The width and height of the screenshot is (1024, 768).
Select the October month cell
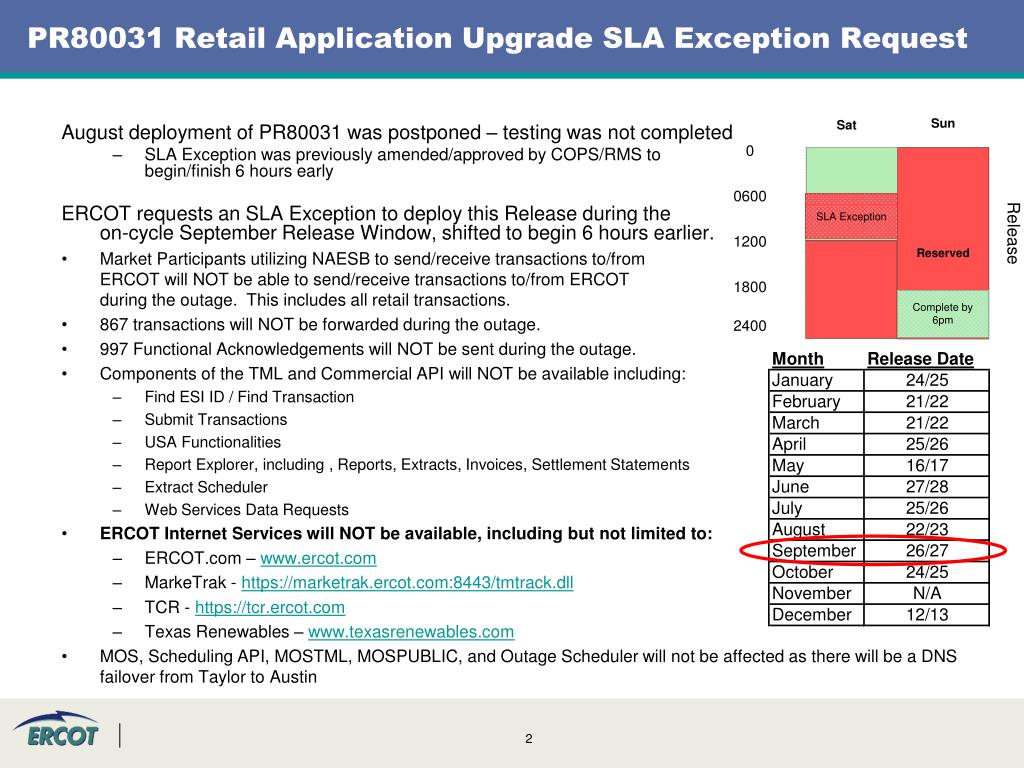tap(816, 572)
